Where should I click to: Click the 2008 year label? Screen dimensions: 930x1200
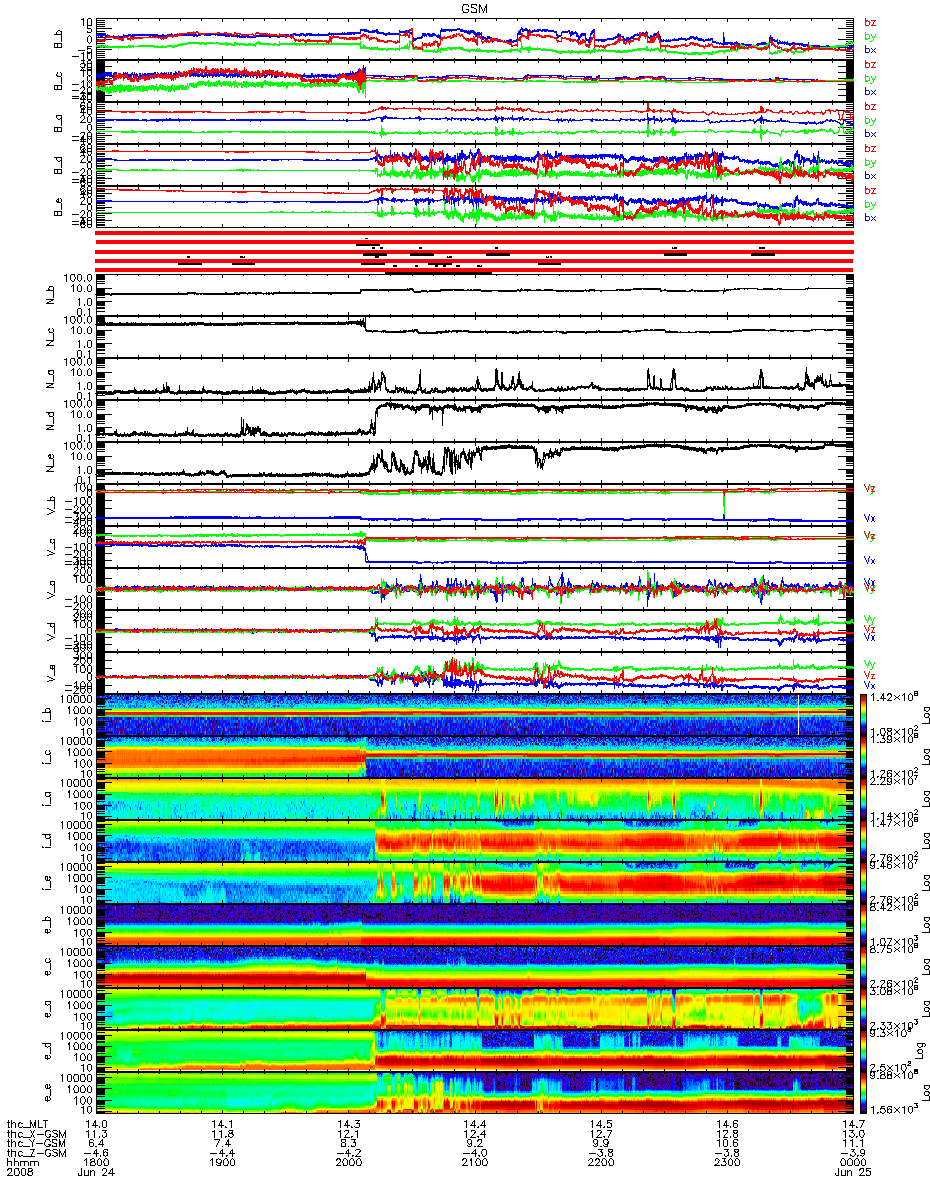coord(20,1174)
